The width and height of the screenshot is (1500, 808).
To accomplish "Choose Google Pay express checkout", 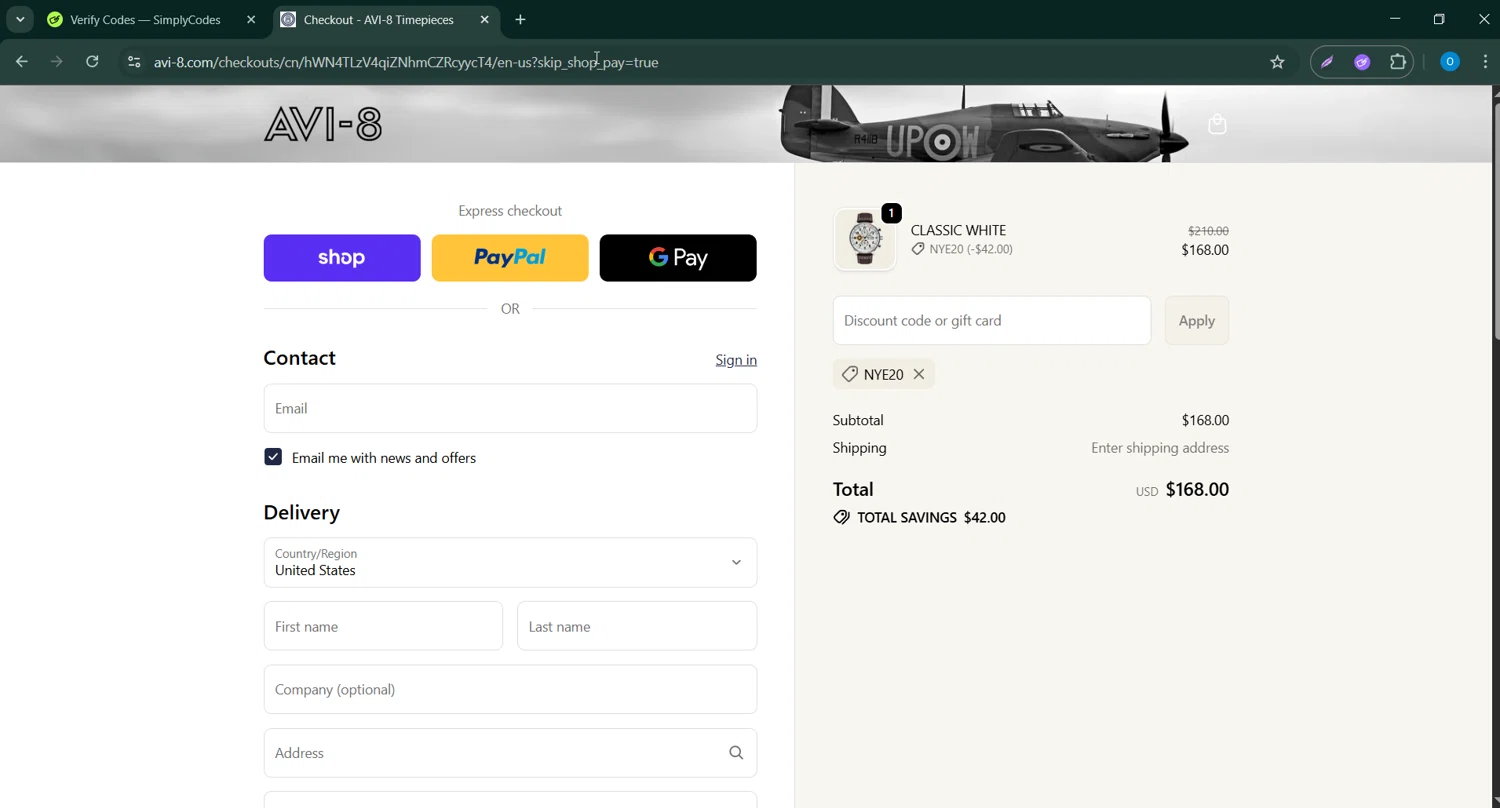I will (x=678, y=258).
